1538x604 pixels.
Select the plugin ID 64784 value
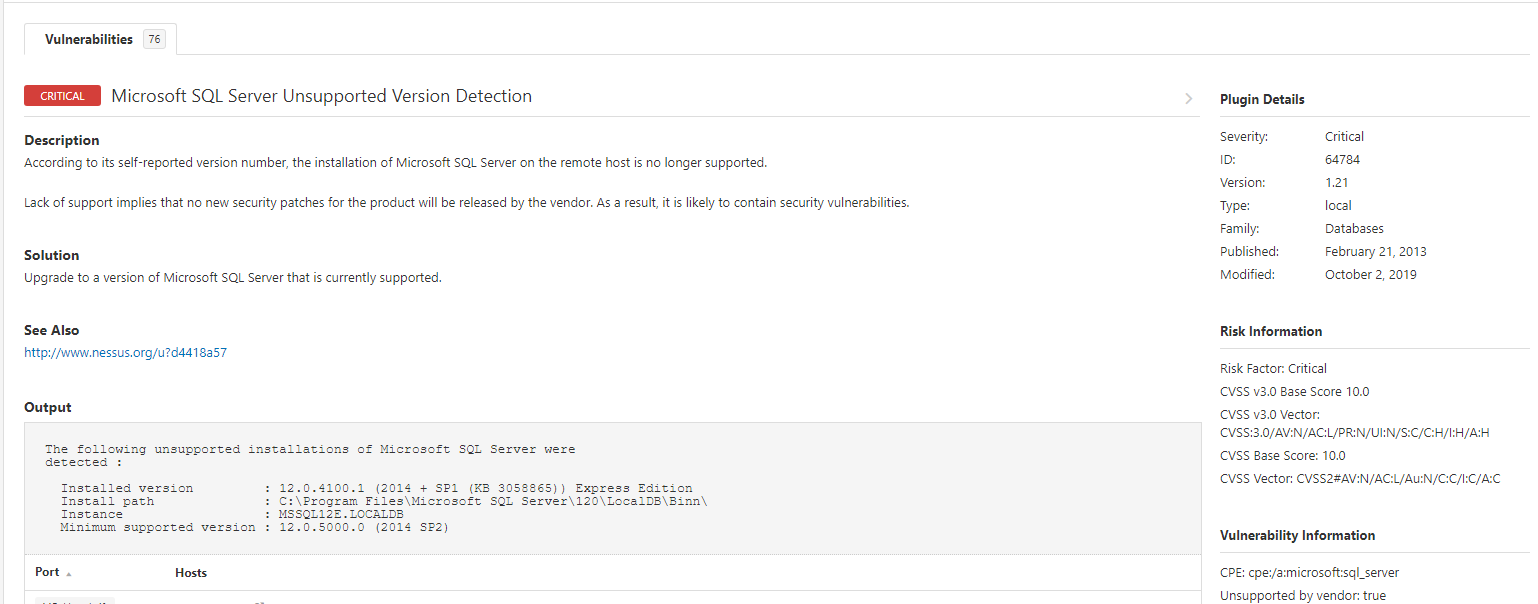[x=1342, y=160]
